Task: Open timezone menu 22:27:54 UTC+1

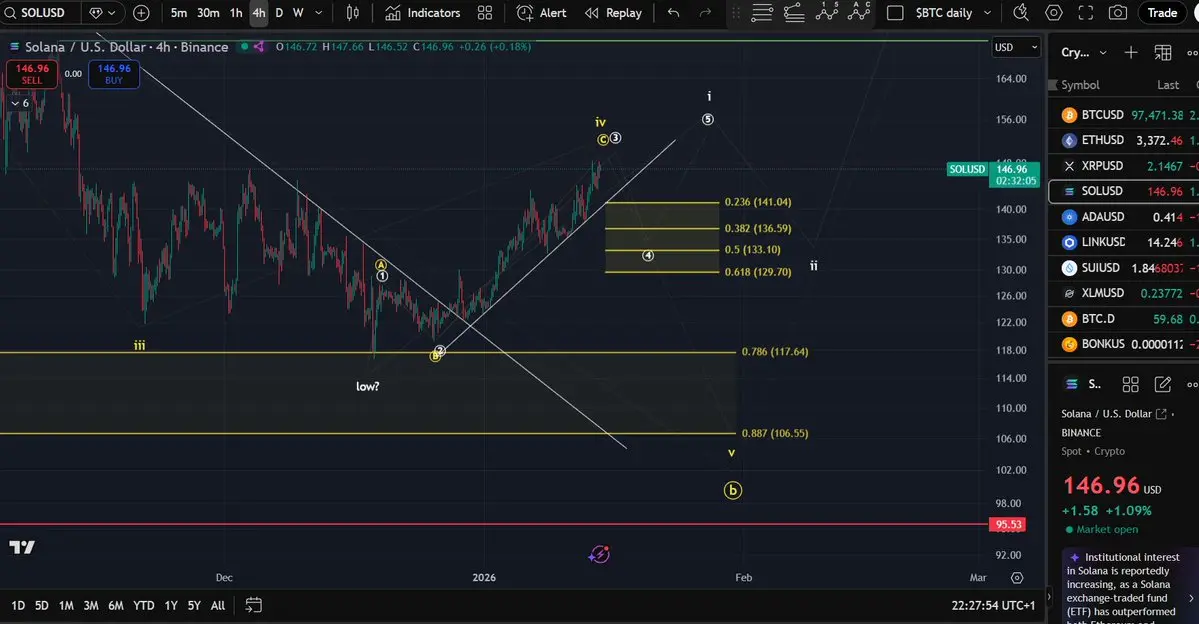Action: pos(993,606)
